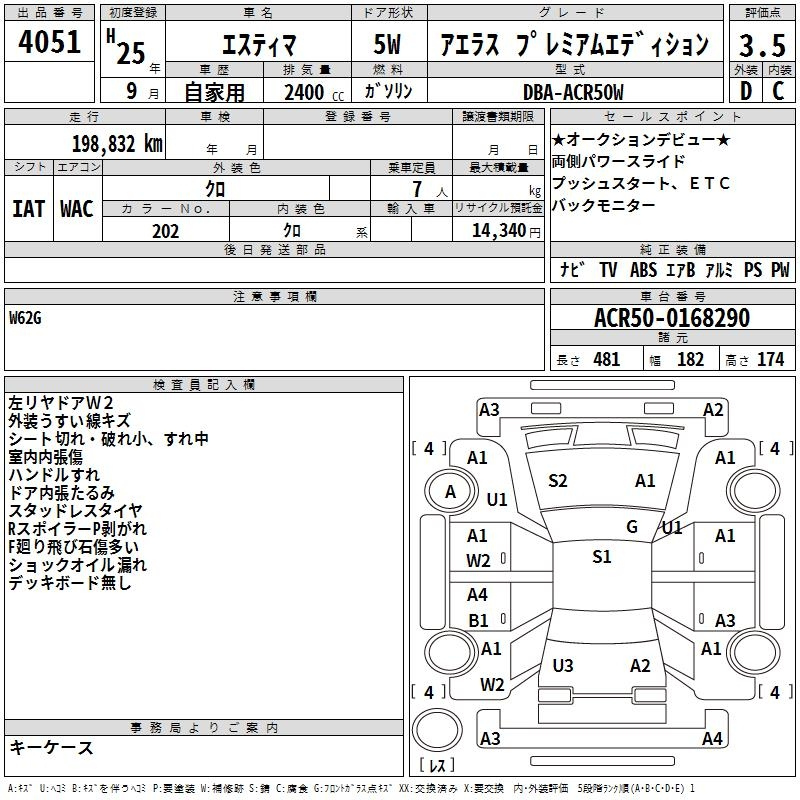The width and height of the screenshot is (800, 800).
Task: Click the B1 dent marking on diagram
Action: point(478,620)
